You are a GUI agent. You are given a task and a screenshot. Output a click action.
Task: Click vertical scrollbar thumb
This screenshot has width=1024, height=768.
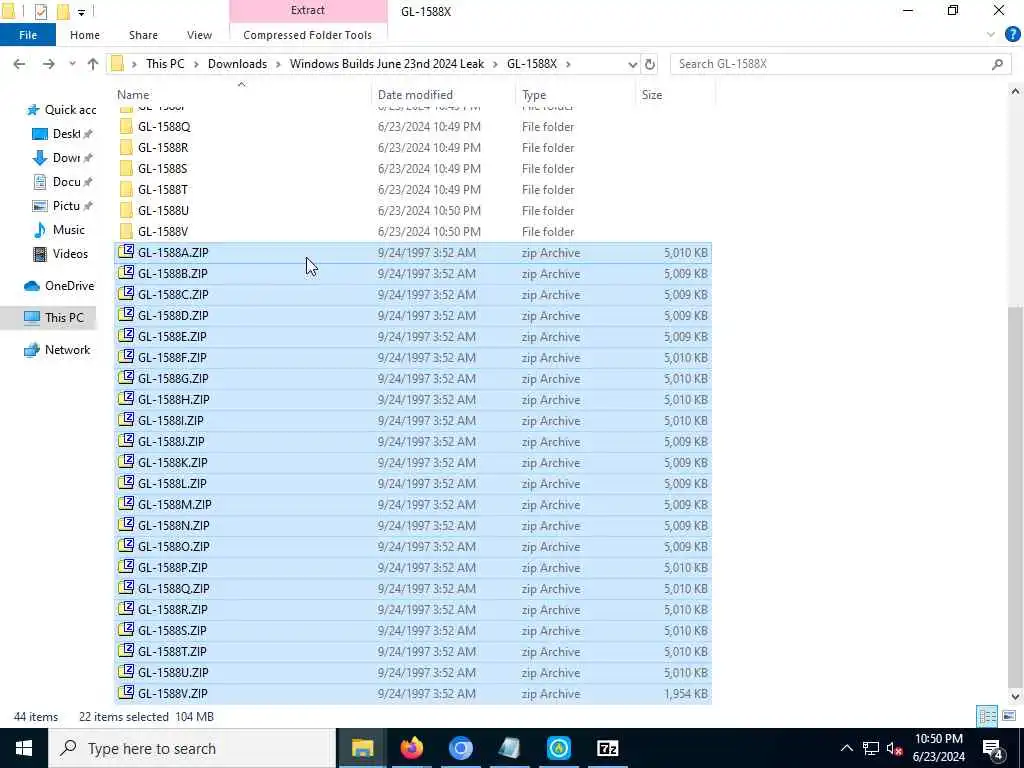(1015, 496)
